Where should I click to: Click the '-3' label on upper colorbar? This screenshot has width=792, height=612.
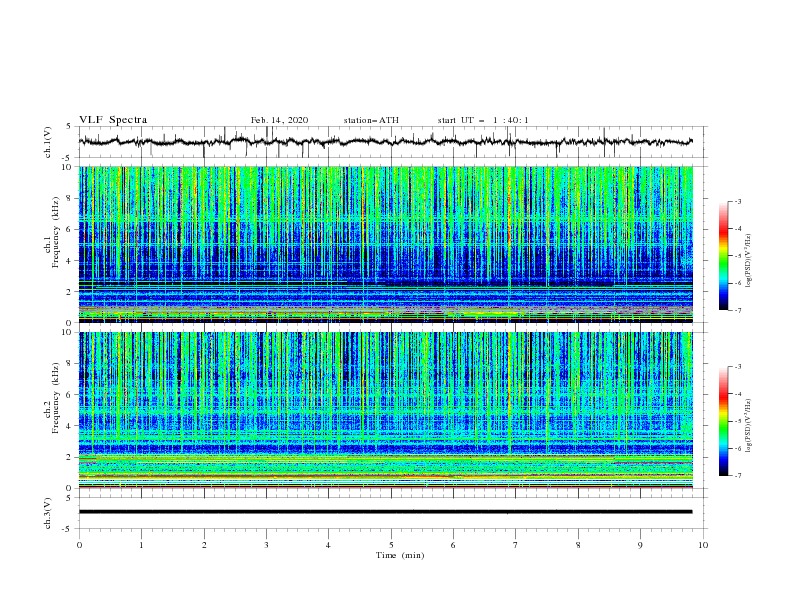coord(737,201)
